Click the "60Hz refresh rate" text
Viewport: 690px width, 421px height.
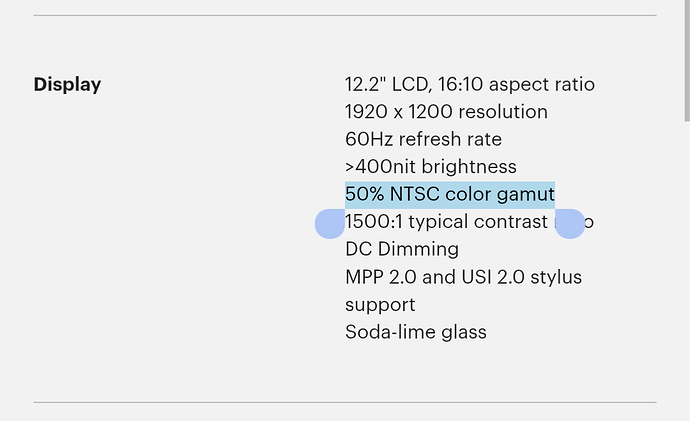[423, 139]
